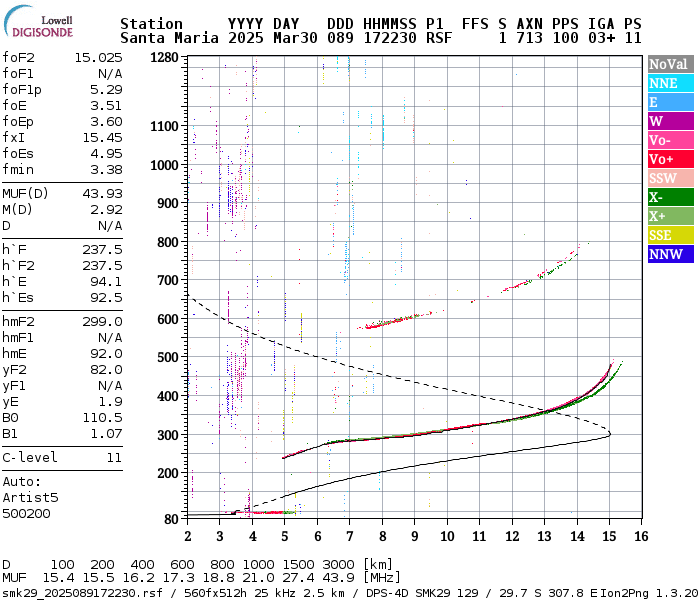Select the smk29_2025089172230.rsf filename
This screenshot has height=600, width=700.
click(x=82, y=593)
